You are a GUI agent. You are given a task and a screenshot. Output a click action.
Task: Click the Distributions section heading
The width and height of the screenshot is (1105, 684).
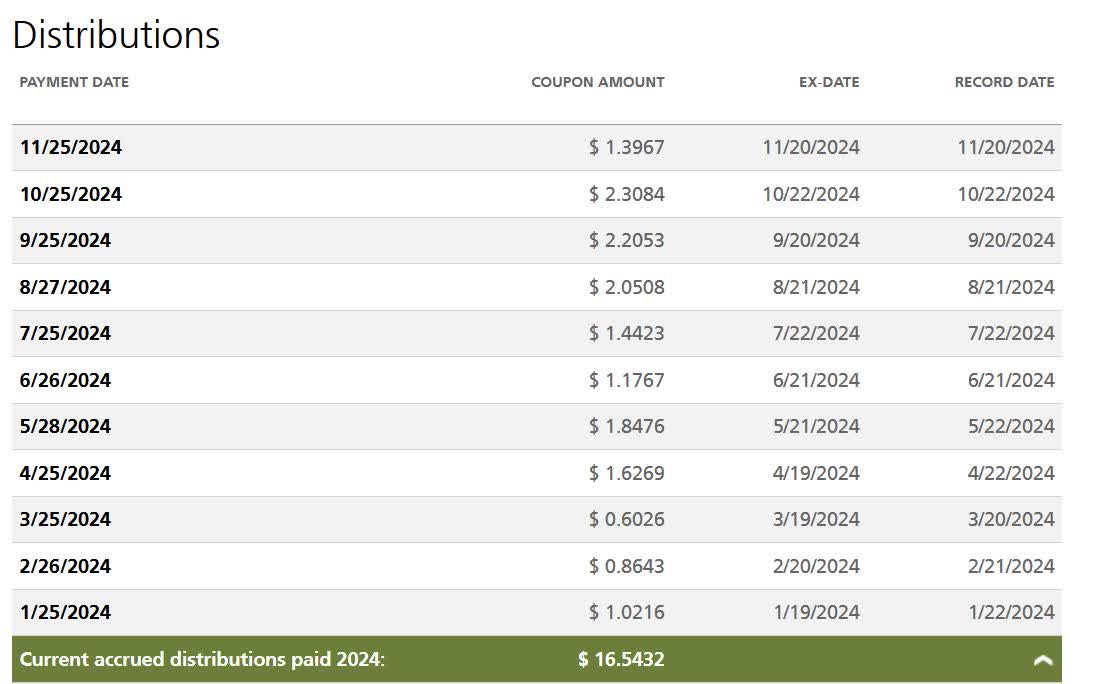coord(116,35)
